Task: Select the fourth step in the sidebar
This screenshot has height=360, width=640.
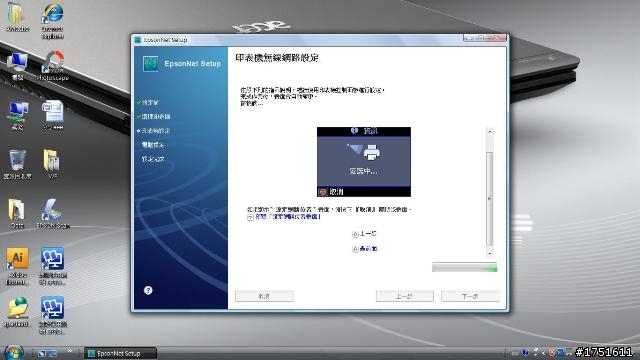Action: [x=153, y=144]
